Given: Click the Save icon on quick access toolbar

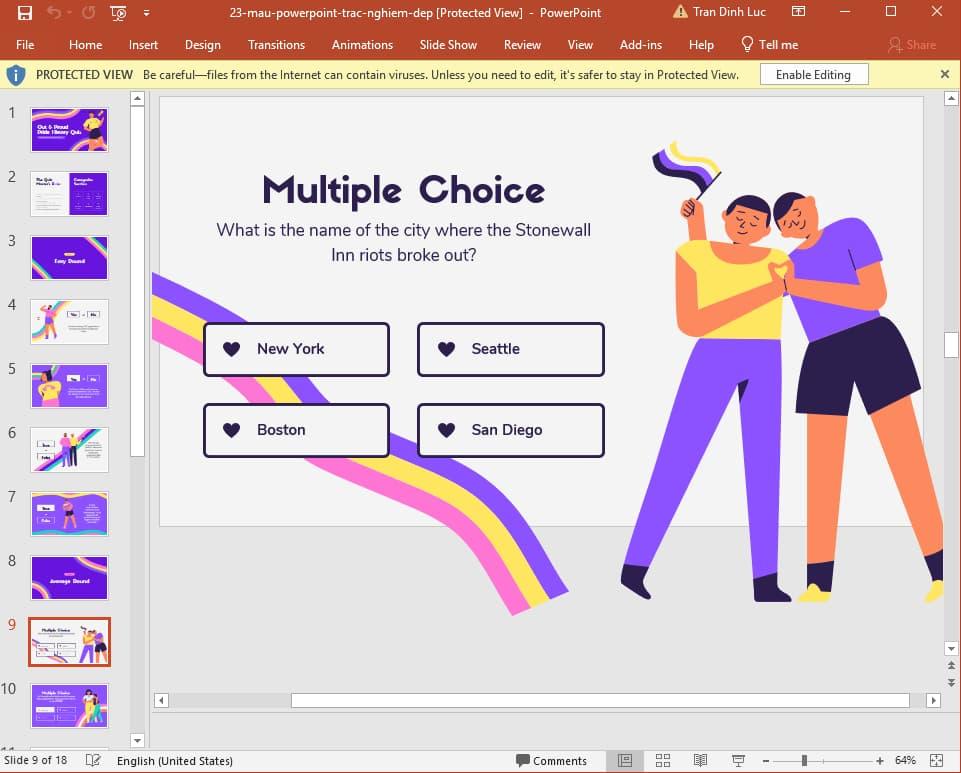Looking at the screenshot, I should tap(25, 12).
